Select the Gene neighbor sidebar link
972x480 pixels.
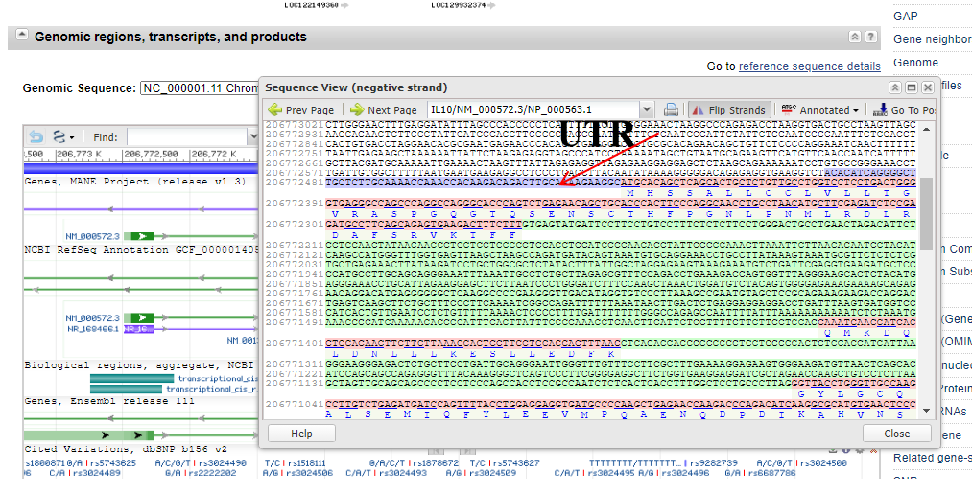932,40
